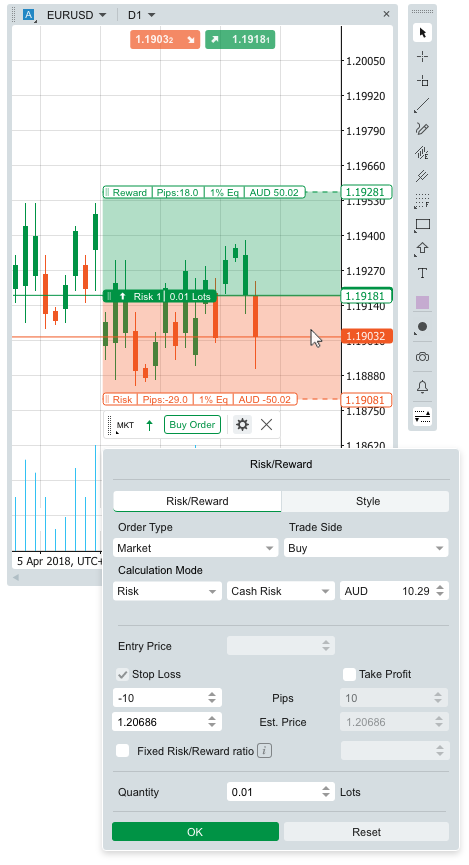Viewport: 469px width, 865px height.
Task: Switch to the Style tab
Action: (x=367, y=501)
